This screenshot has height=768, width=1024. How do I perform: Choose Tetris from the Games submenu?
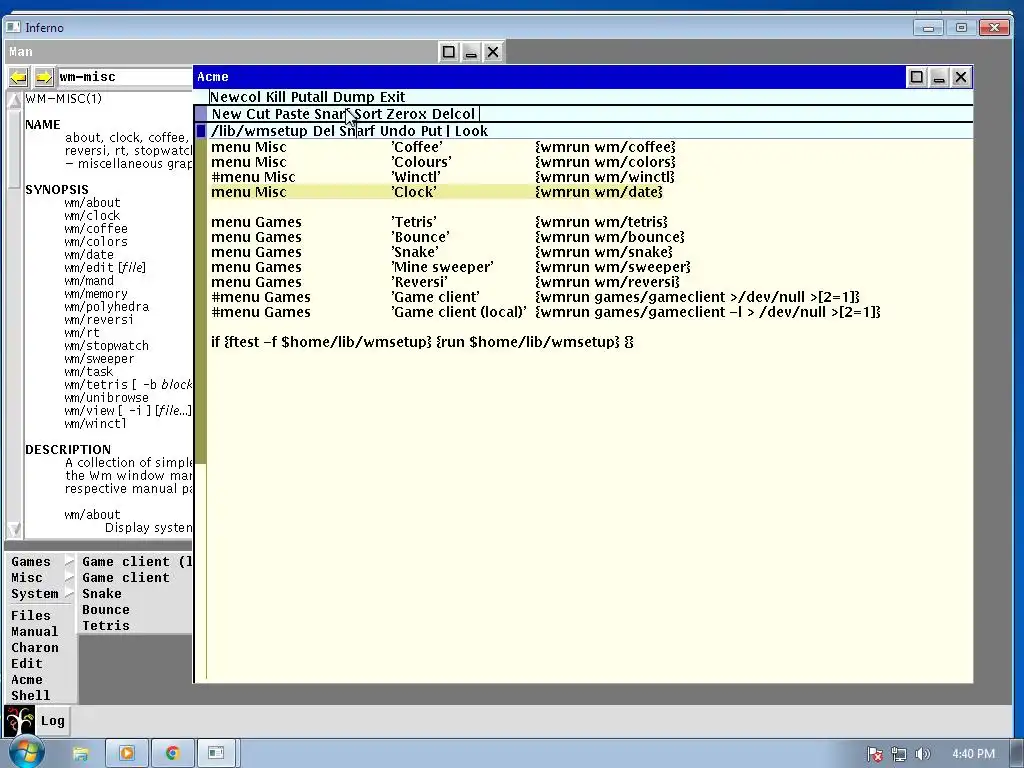[x=136, y=626]
